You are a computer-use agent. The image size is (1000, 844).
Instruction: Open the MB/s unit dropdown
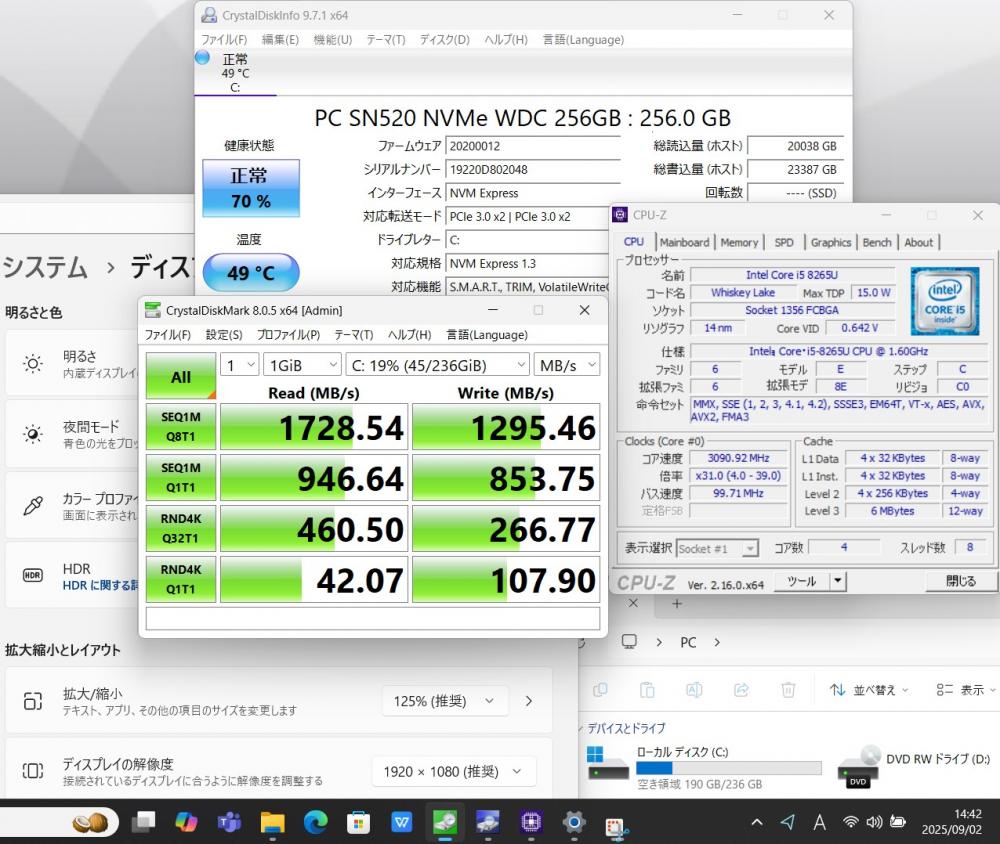click(x=567, y=366)
